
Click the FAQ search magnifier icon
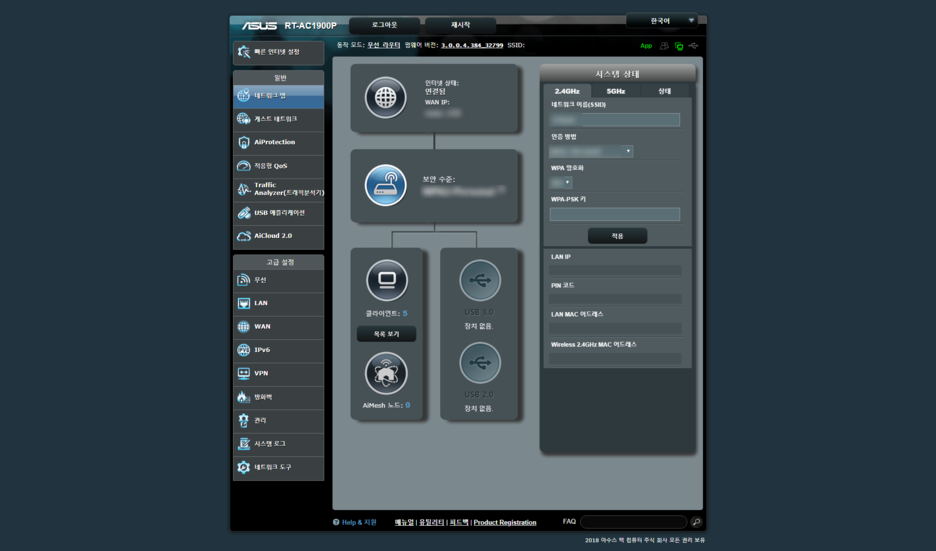click(x=696, y=522)
